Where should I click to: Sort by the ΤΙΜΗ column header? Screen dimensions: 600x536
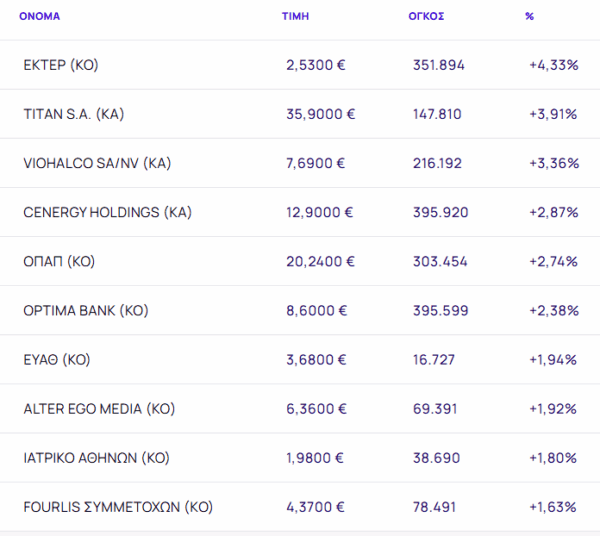click(x=295, y=16)
